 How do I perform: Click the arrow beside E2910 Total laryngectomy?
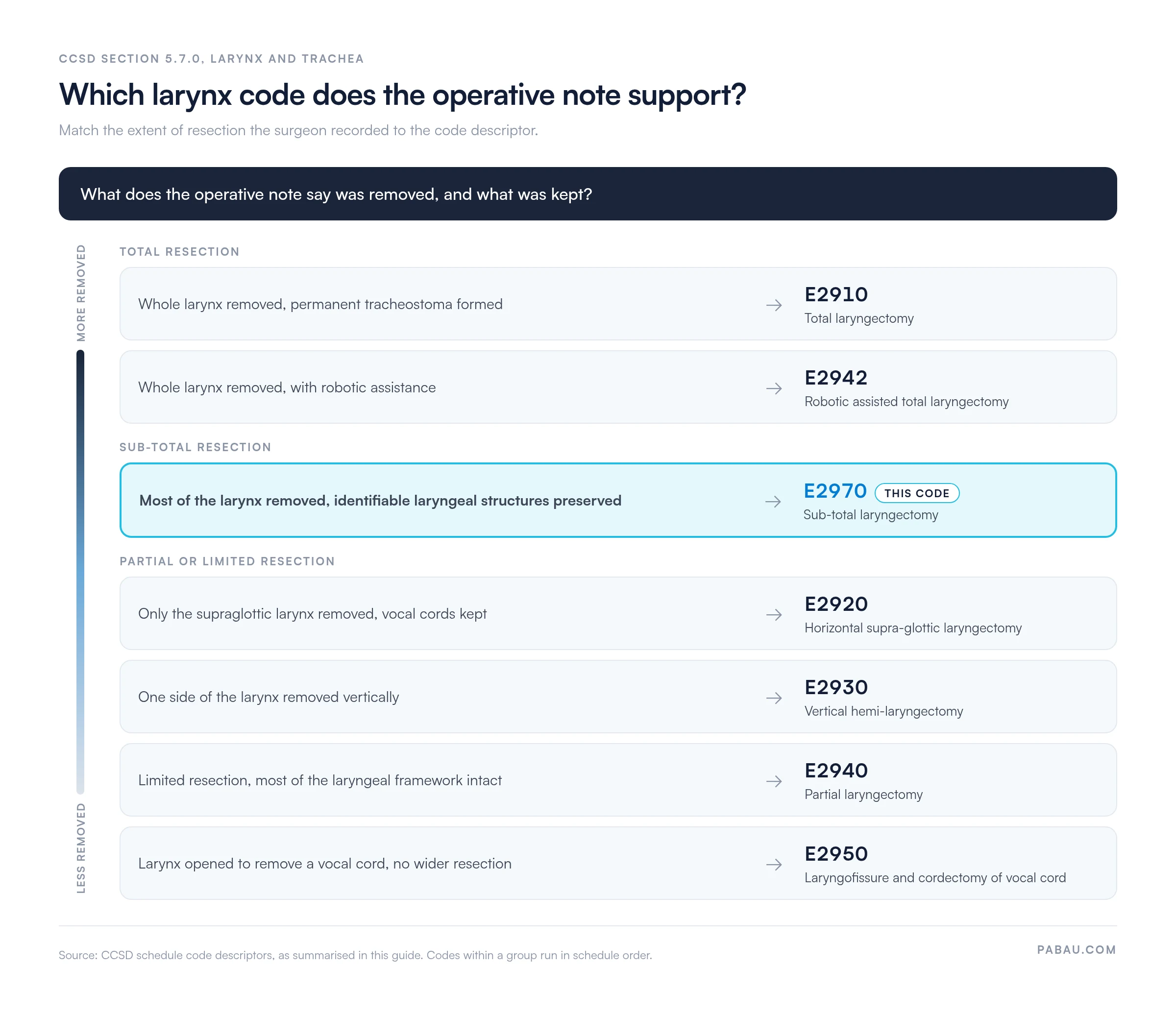pyautogui.click(x=774, y=305)
